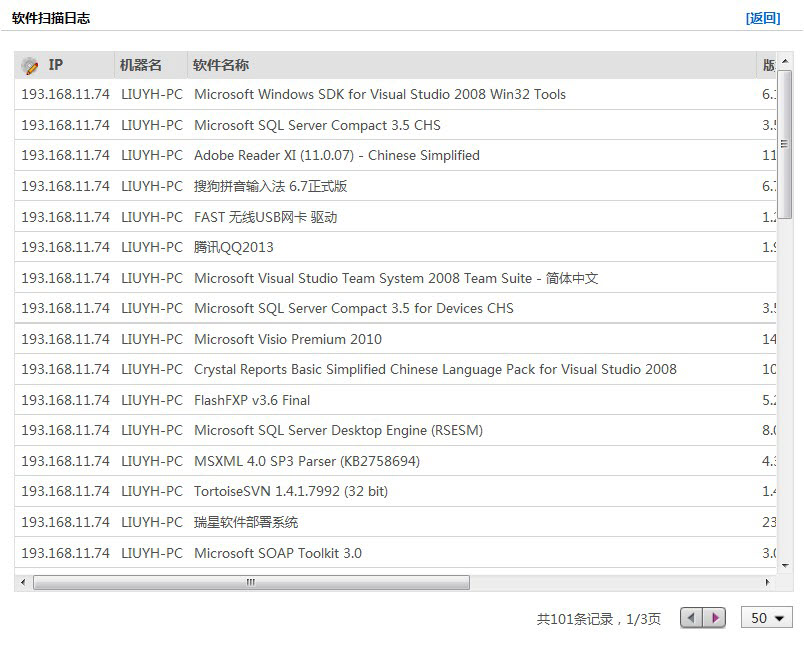804x650 pixels.
Task: Sort by the 软件名称 column header
Action: click(221, 65)
